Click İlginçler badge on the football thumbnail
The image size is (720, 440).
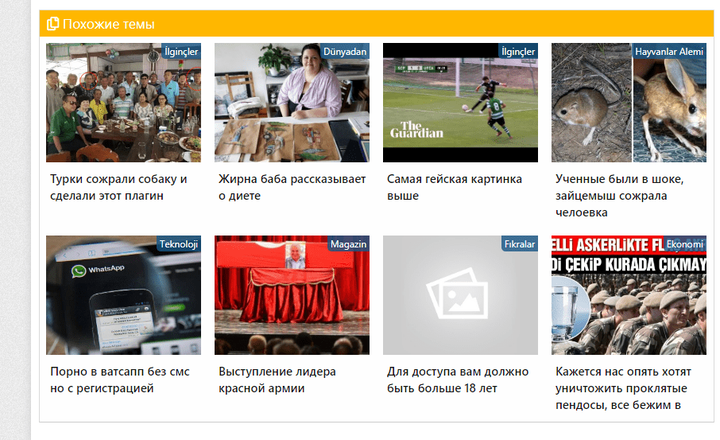pos(518,51)
